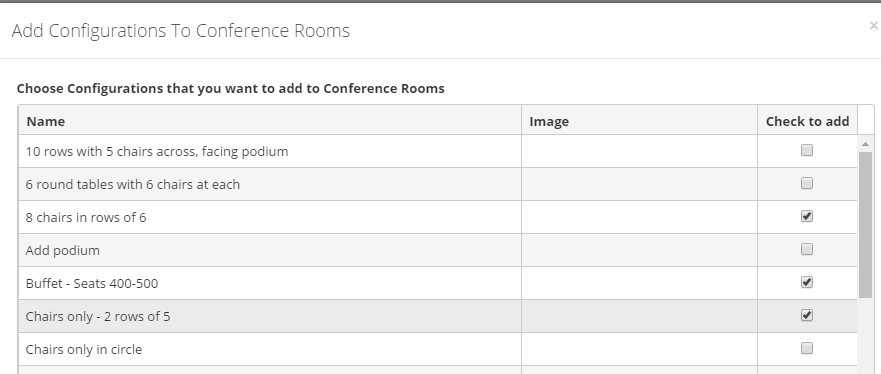Enable the '6 round tables' configuration checkbox
881x374 pixels.
tap(807, 183)
